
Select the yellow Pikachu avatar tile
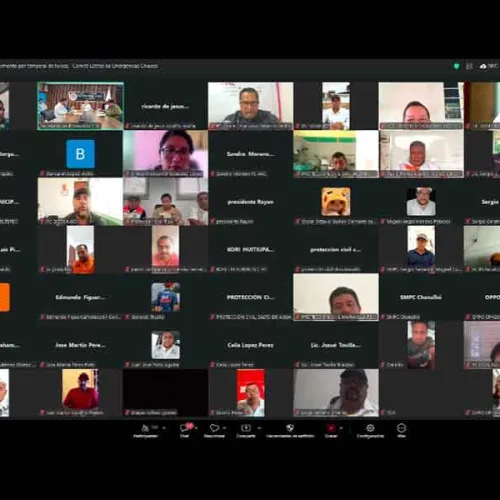point(336,202)
